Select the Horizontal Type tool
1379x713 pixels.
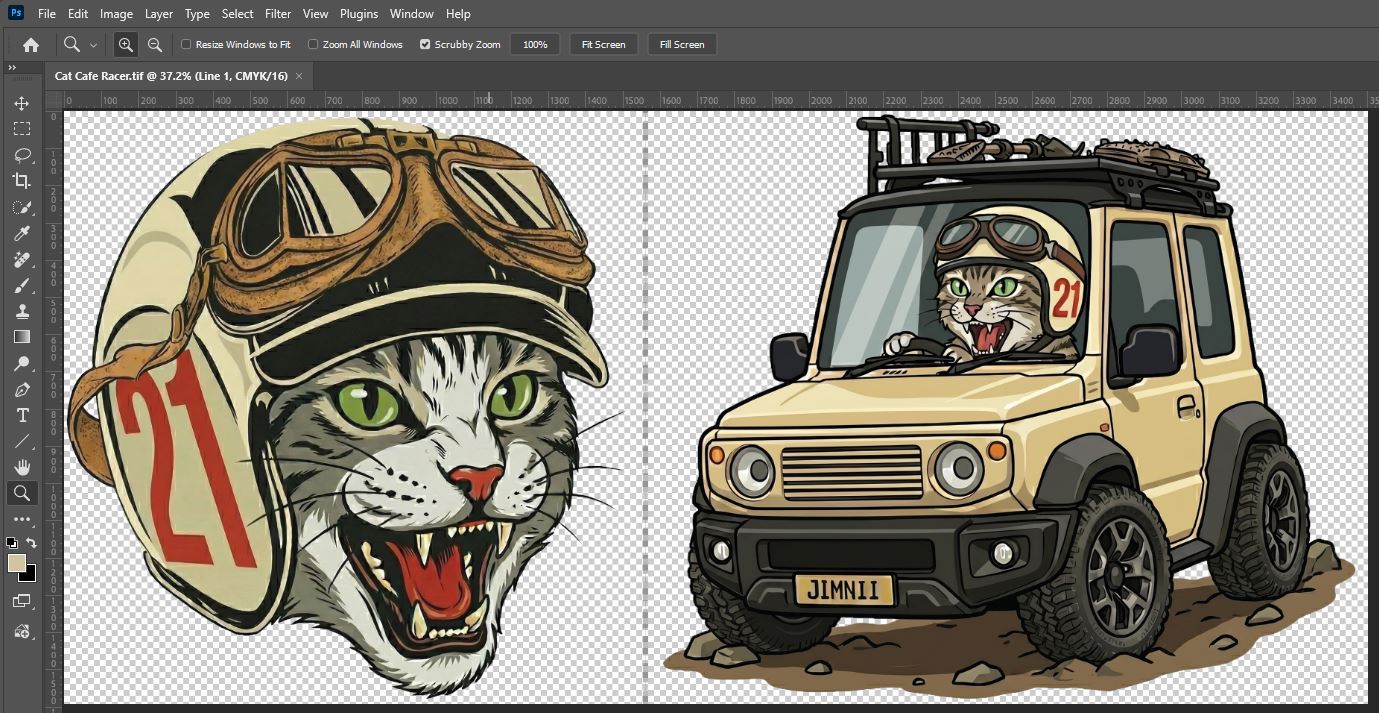22,415
